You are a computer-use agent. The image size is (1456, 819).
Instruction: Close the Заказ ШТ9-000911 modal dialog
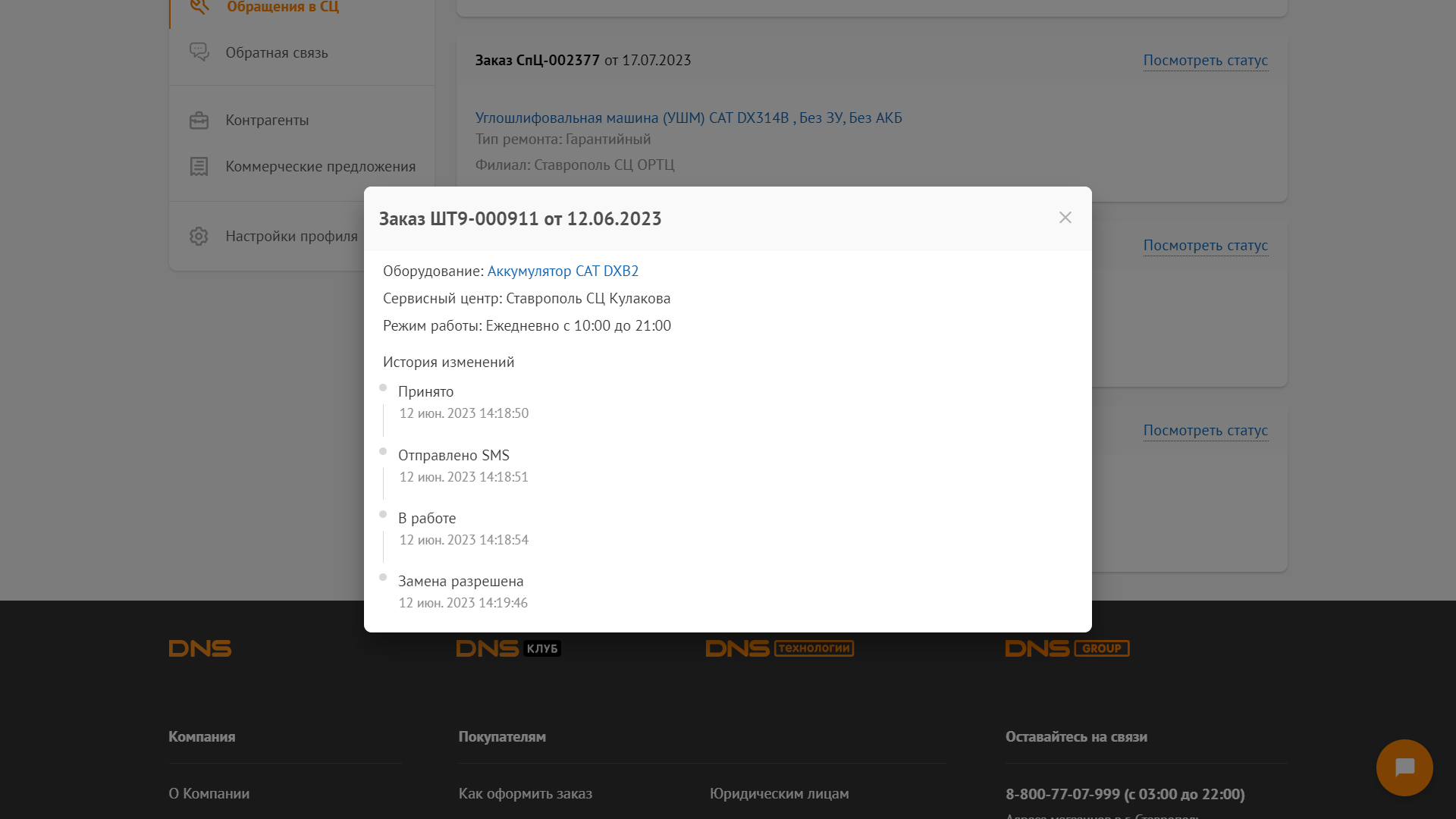(1065, 217)
